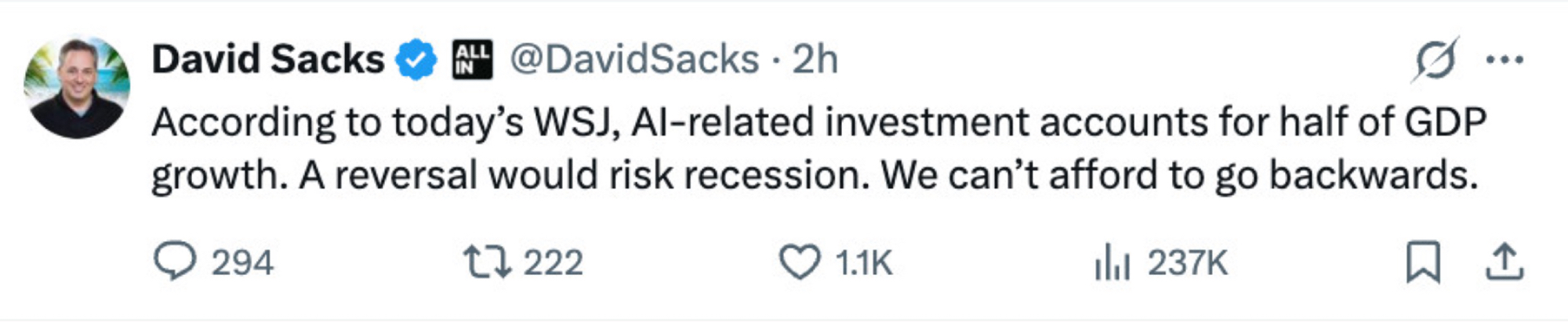
Task: Click the share upload-arrow icon
Action: pos(1504,262)
